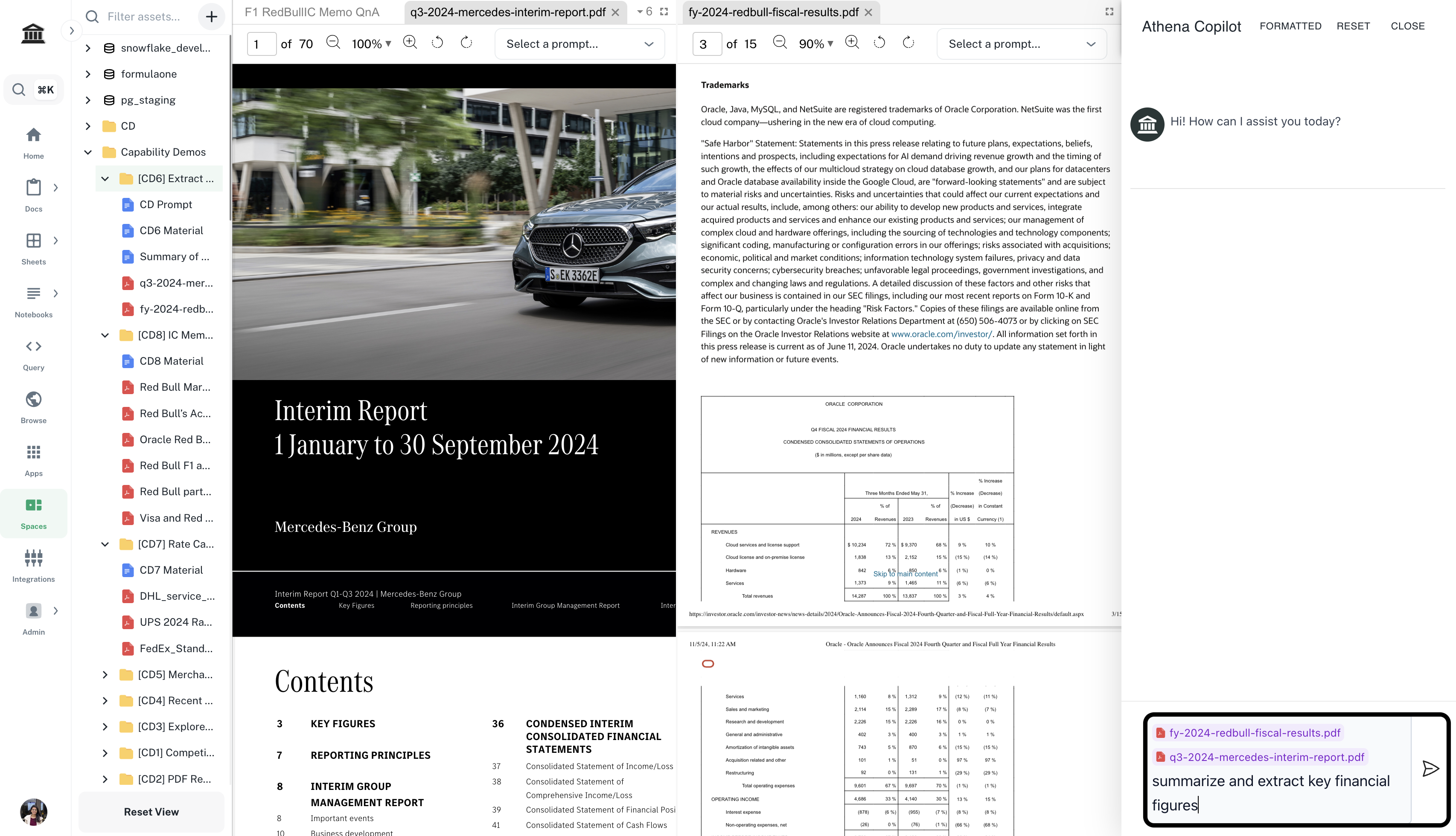1456x836 pixels.
Task: Open the www.oracle.com/investor/ link
Action: 941,334
